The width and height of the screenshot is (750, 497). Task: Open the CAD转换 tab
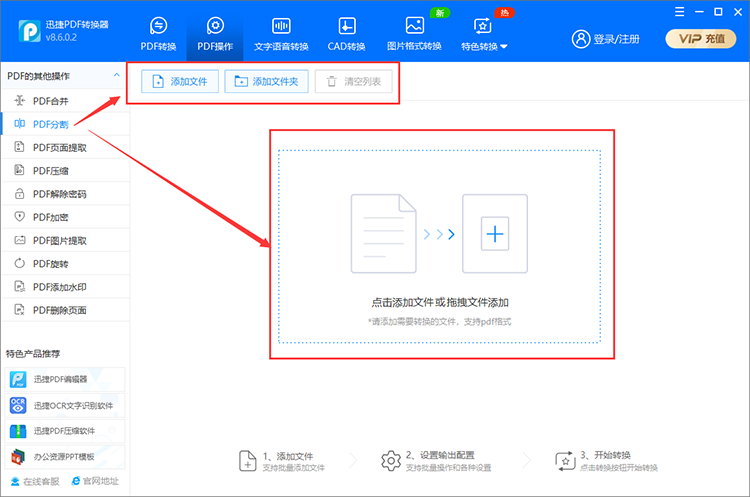(346, 33)
